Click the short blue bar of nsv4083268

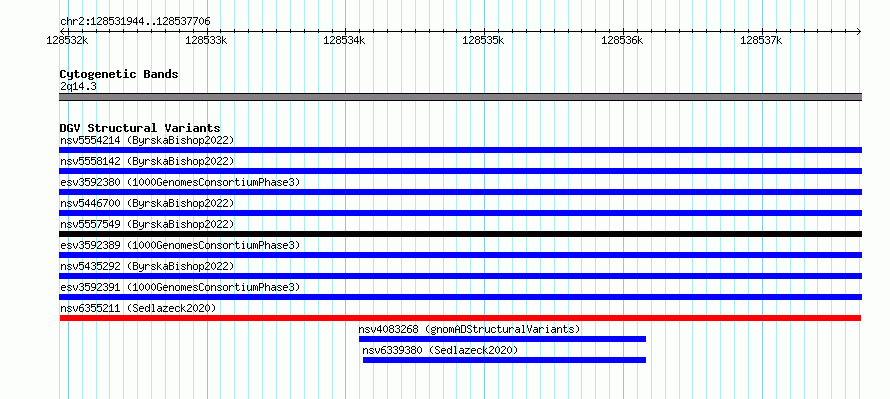[x=502, y=339]
